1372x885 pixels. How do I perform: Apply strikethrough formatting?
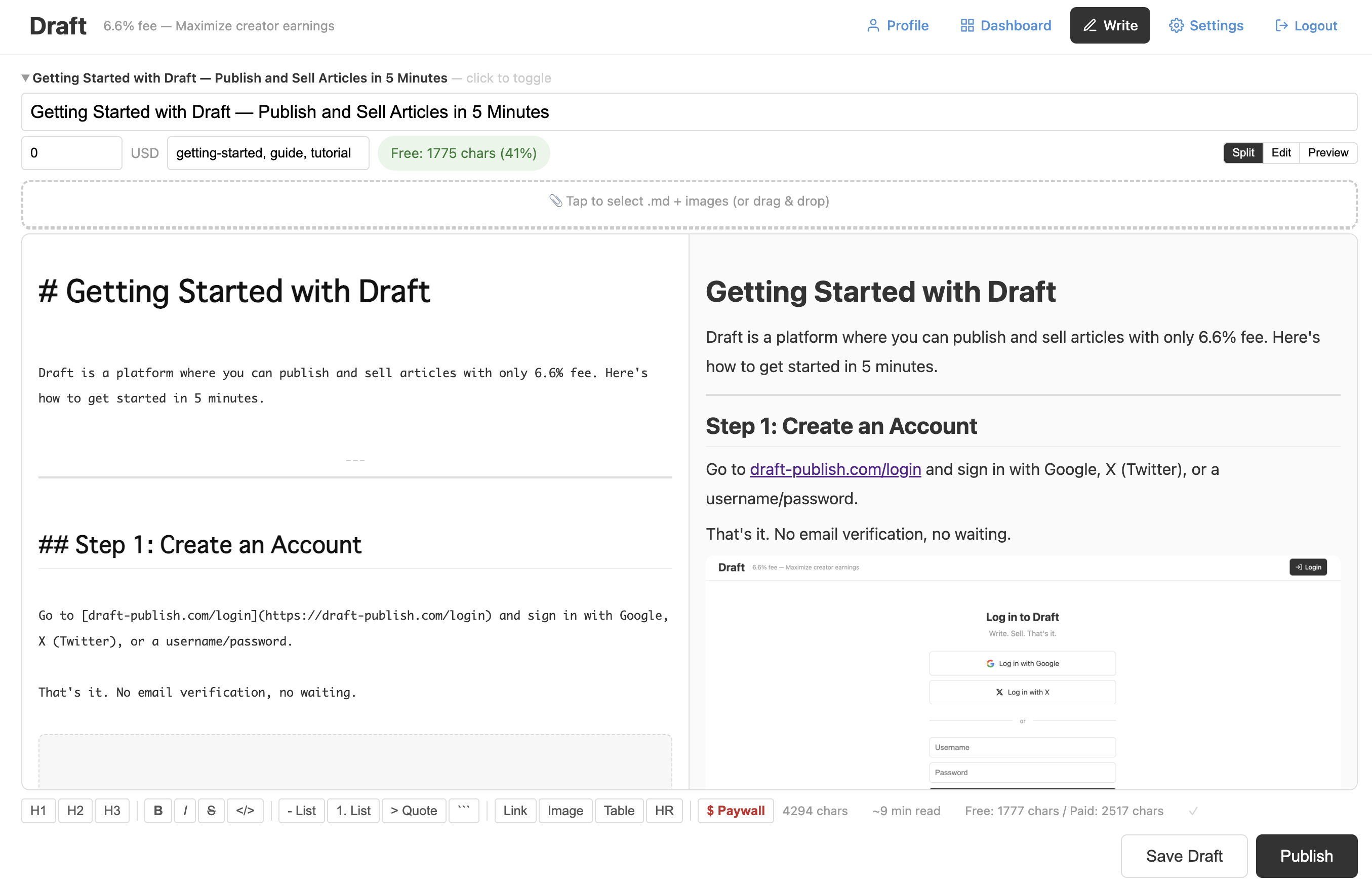[x=211, y=810]
